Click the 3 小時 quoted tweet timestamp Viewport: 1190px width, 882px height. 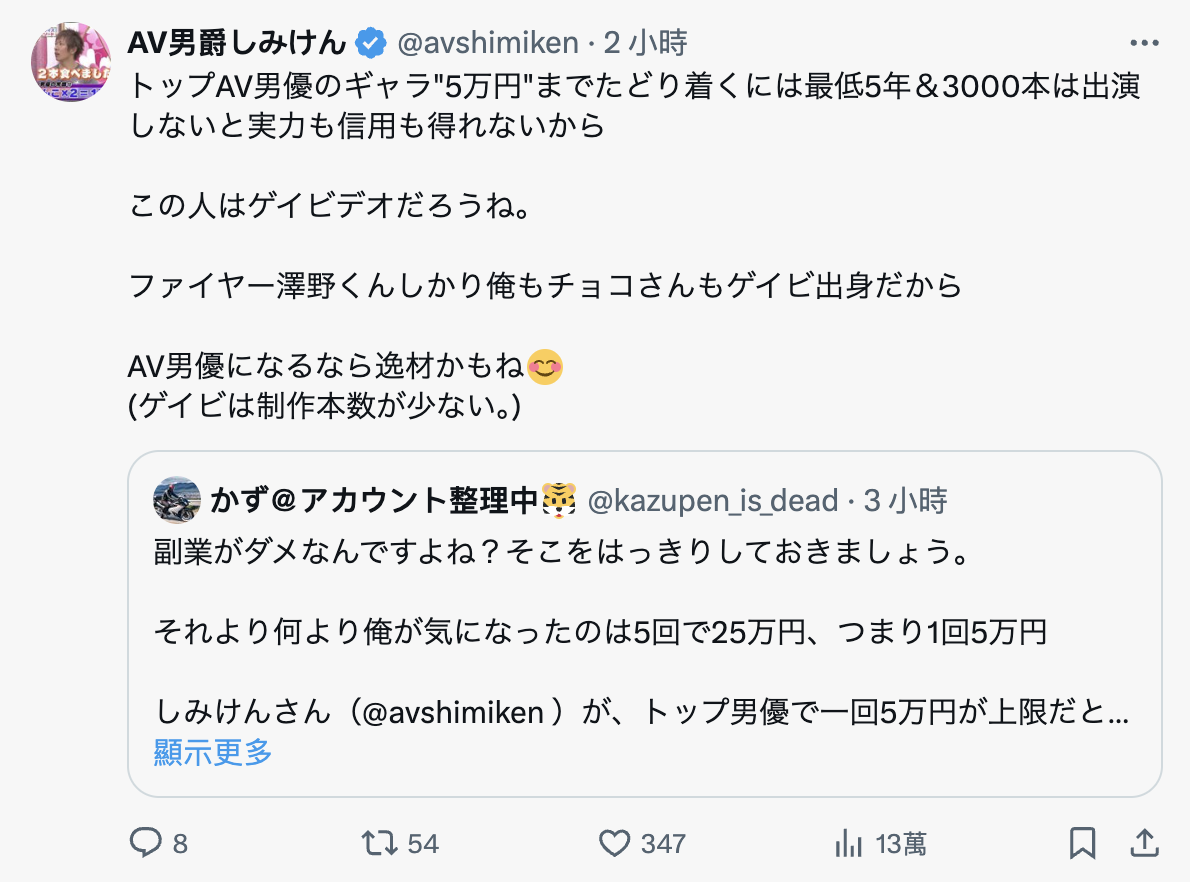point(905,500)
